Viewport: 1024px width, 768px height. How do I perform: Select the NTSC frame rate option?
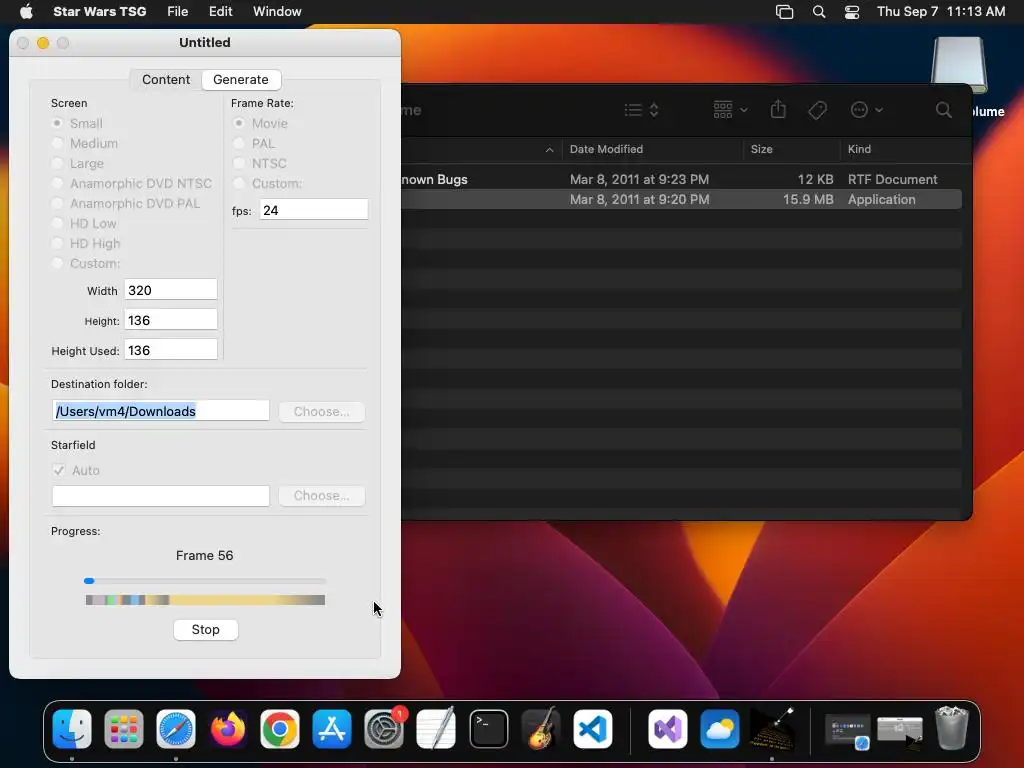pyautogui.click(x=239, y=163)
